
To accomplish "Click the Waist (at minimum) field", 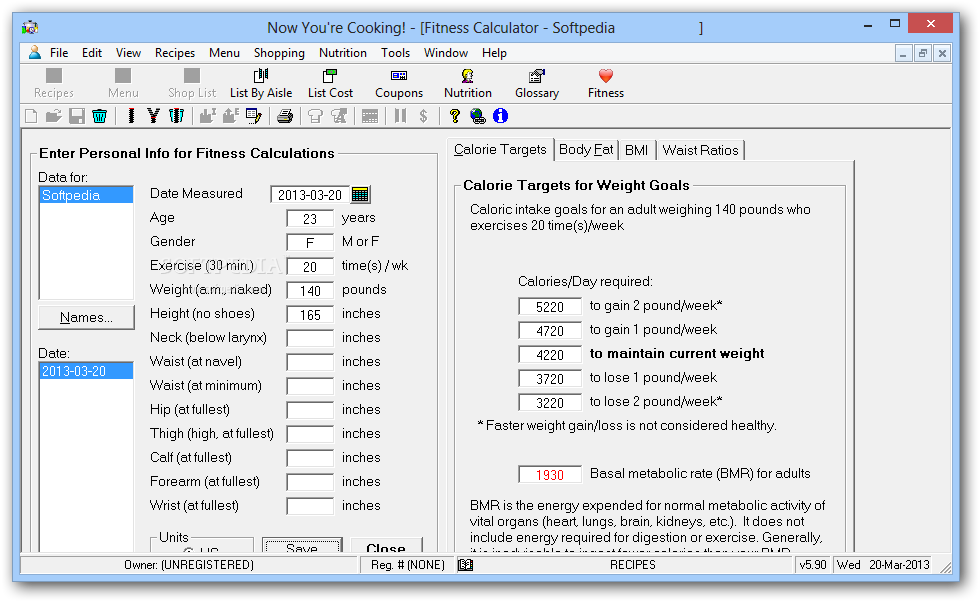I will click(310, 386).
